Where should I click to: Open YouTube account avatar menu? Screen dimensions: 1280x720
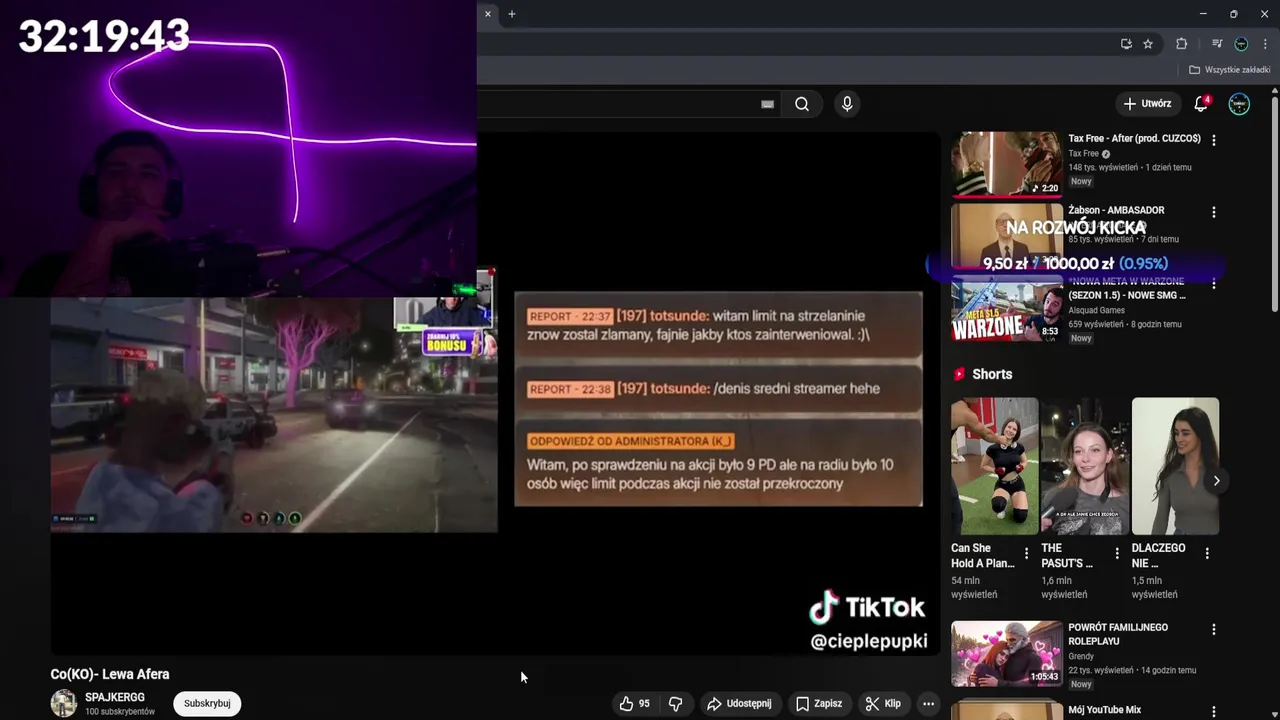pyautogui.click(x=1239, y=104)
